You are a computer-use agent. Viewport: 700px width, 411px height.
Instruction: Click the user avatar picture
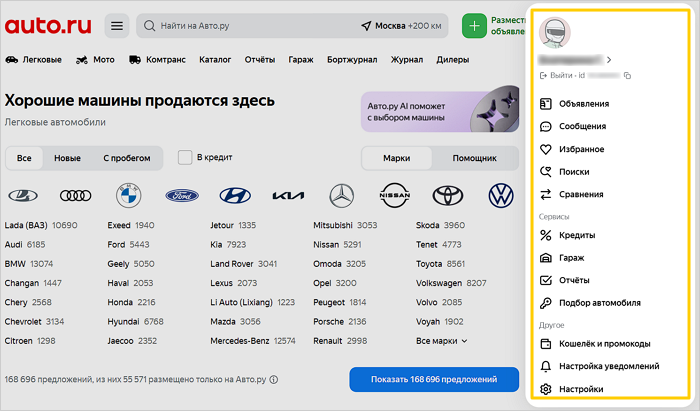point(554,33)
